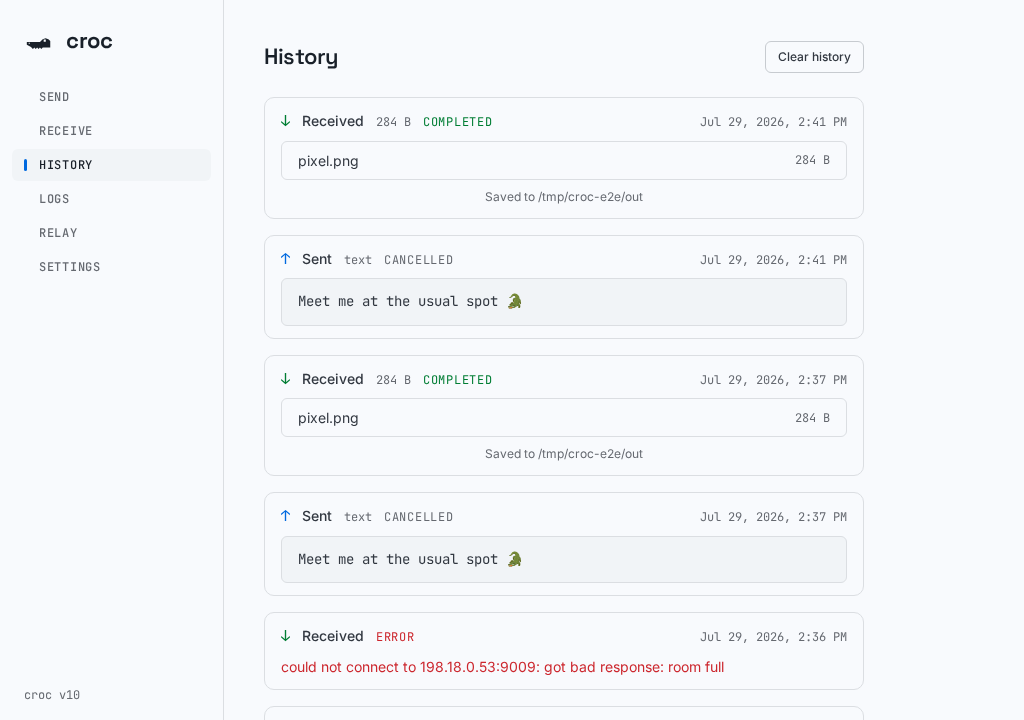This screenshot has width=1024, height=720.
Task: Open the Send page in sidebar
Action: (111, 97)
